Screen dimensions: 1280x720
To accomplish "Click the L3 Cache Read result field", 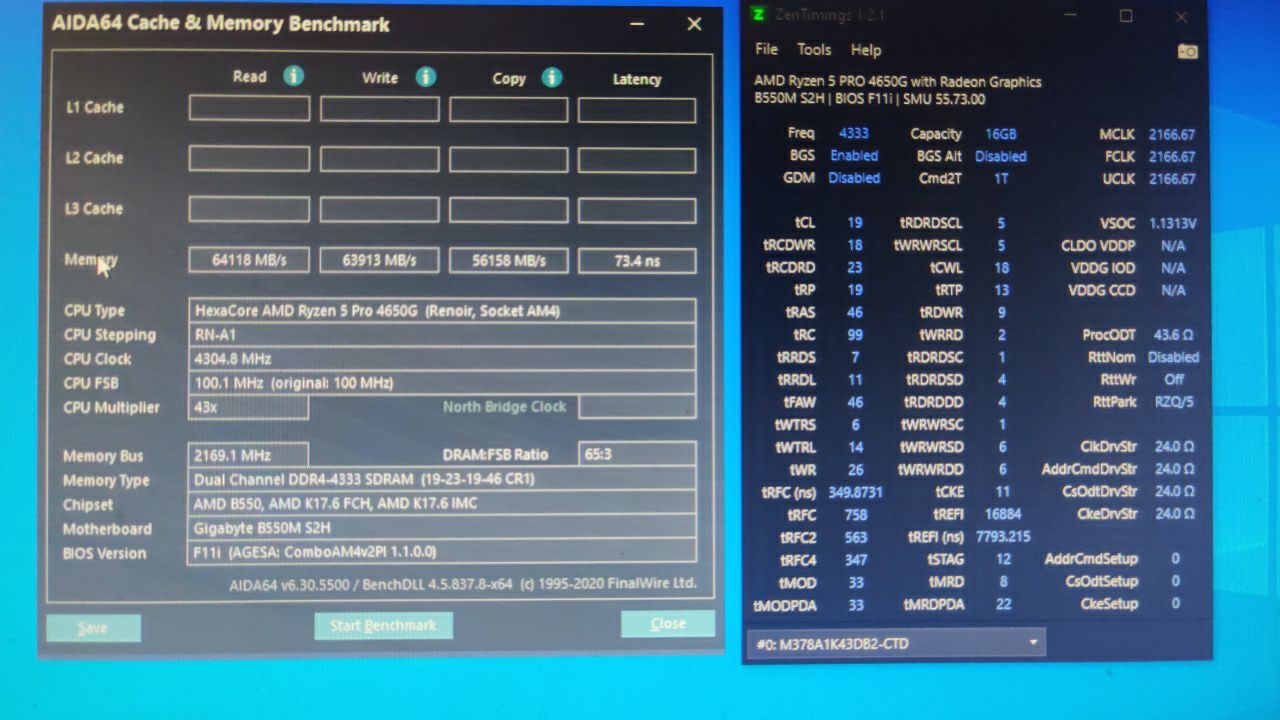I will point(249,208).
